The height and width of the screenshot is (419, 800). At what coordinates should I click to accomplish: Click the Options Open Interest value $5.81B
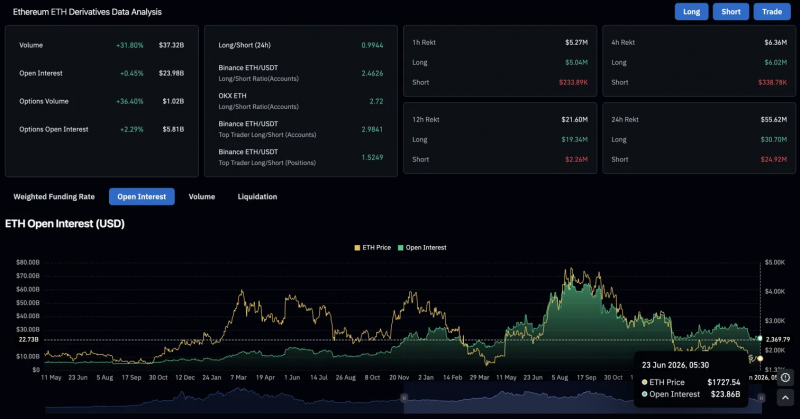[x=173, y=129]
